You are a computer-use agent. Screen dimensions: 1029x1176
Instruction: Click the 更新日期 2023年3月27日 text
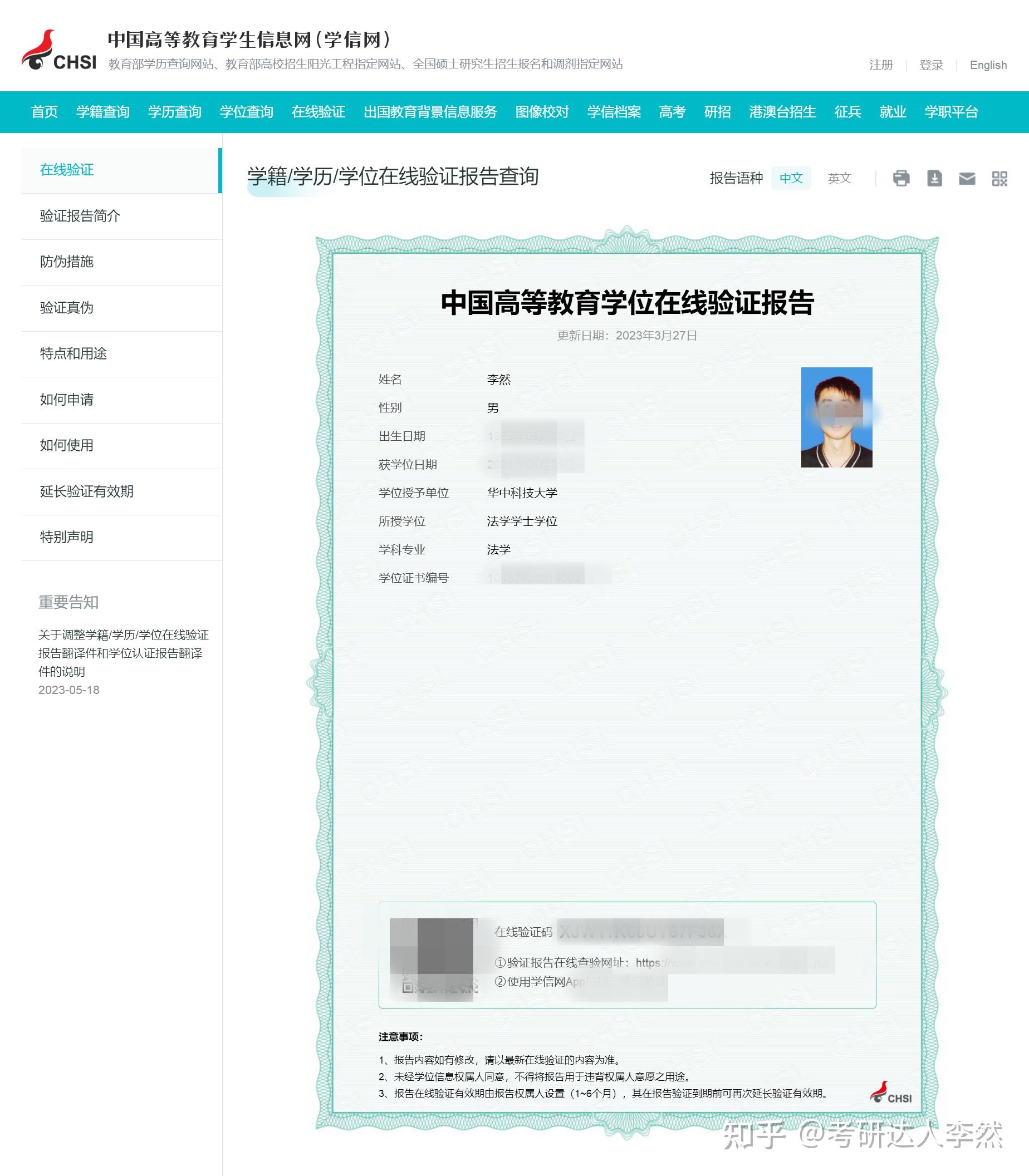coord(627,335)
